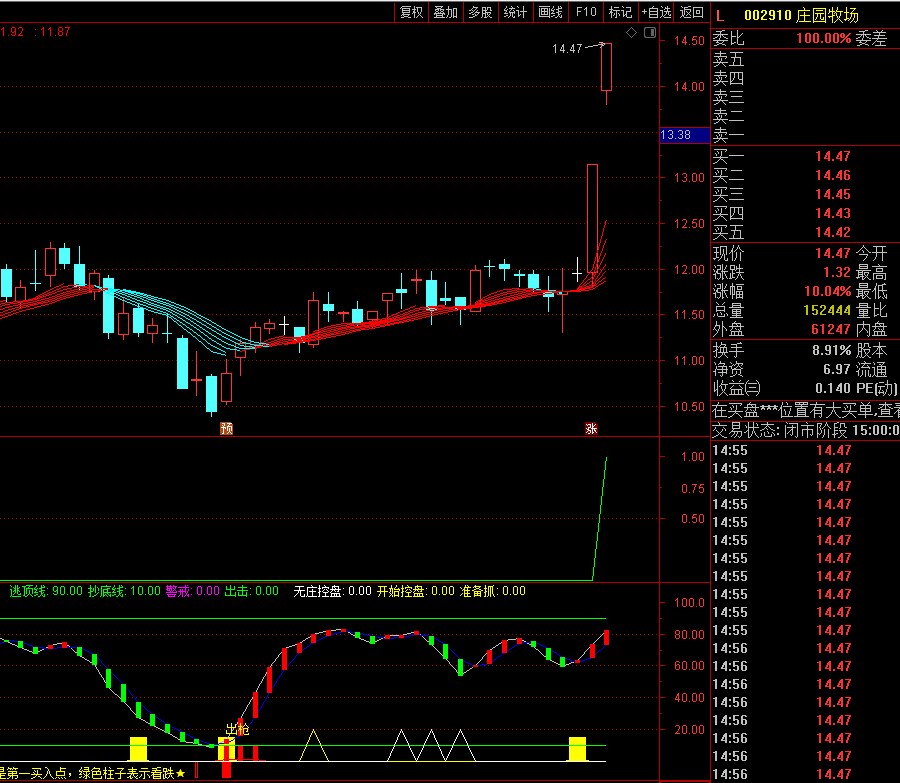Select the 卖一 order book row

805,135
